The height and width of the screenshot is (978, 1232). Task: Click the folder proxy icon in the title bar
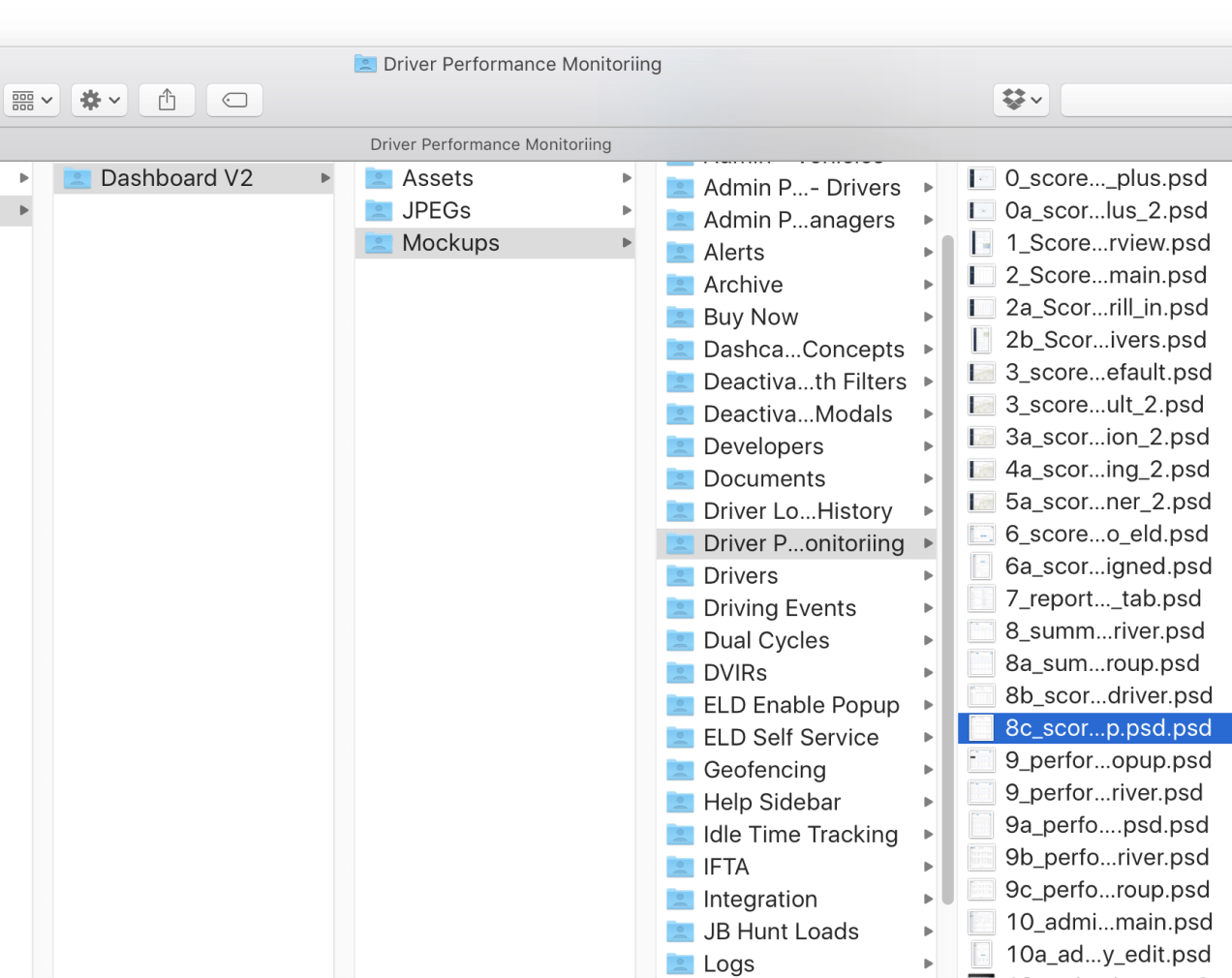point(365,64)
